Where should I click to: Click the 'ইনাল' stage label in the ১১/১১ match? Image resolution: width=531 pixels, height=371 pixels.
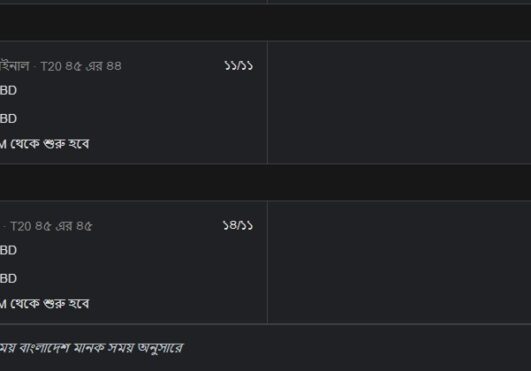click(x=15, y=66)
